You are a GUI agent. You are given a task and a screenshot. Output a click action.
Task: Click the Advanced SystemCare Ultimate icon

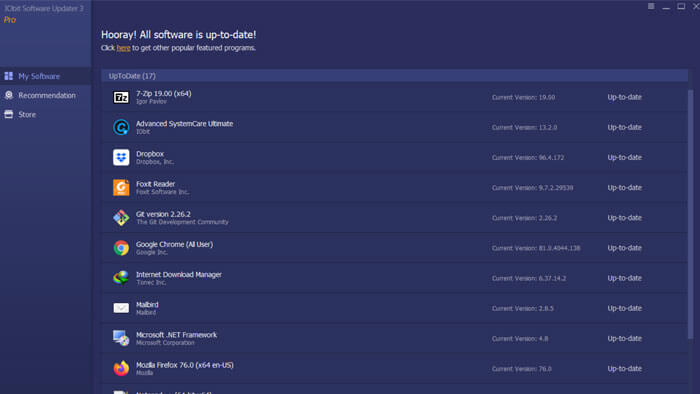(121, 127)
